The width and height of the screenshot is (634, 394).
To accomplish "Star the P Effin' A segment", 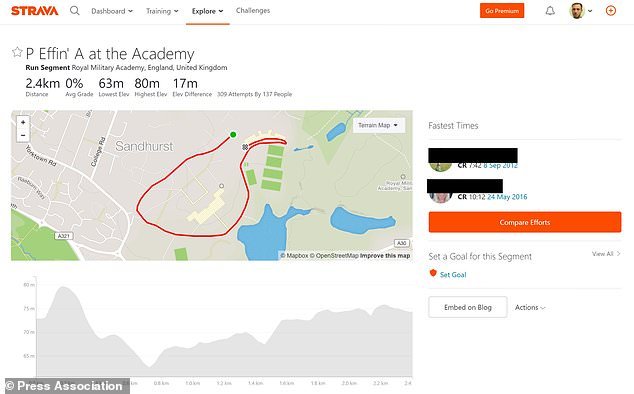I will tap(17, 52).
